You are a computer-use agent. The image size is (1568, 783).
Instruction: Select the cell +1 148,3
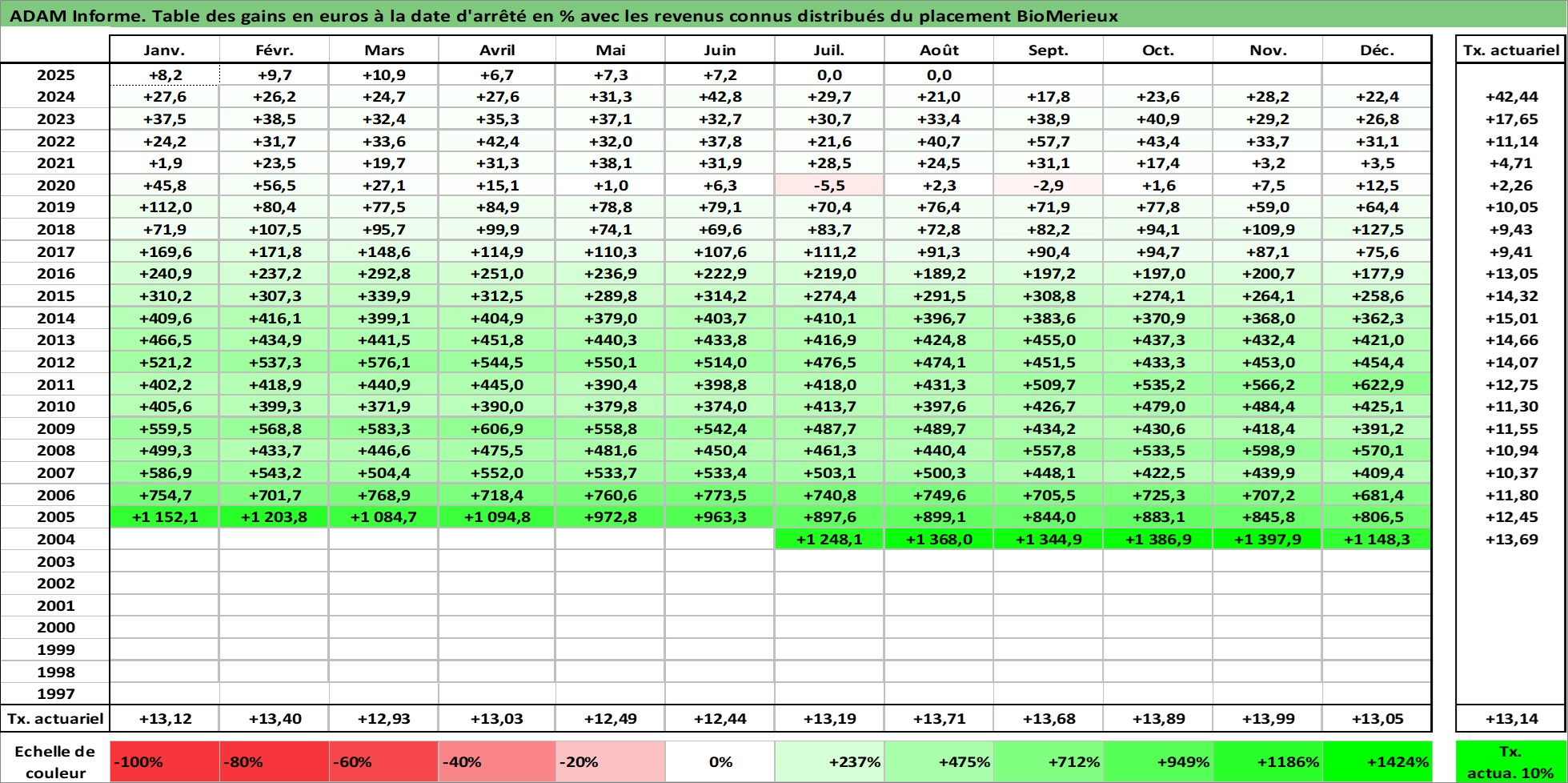coord(1377,539)
